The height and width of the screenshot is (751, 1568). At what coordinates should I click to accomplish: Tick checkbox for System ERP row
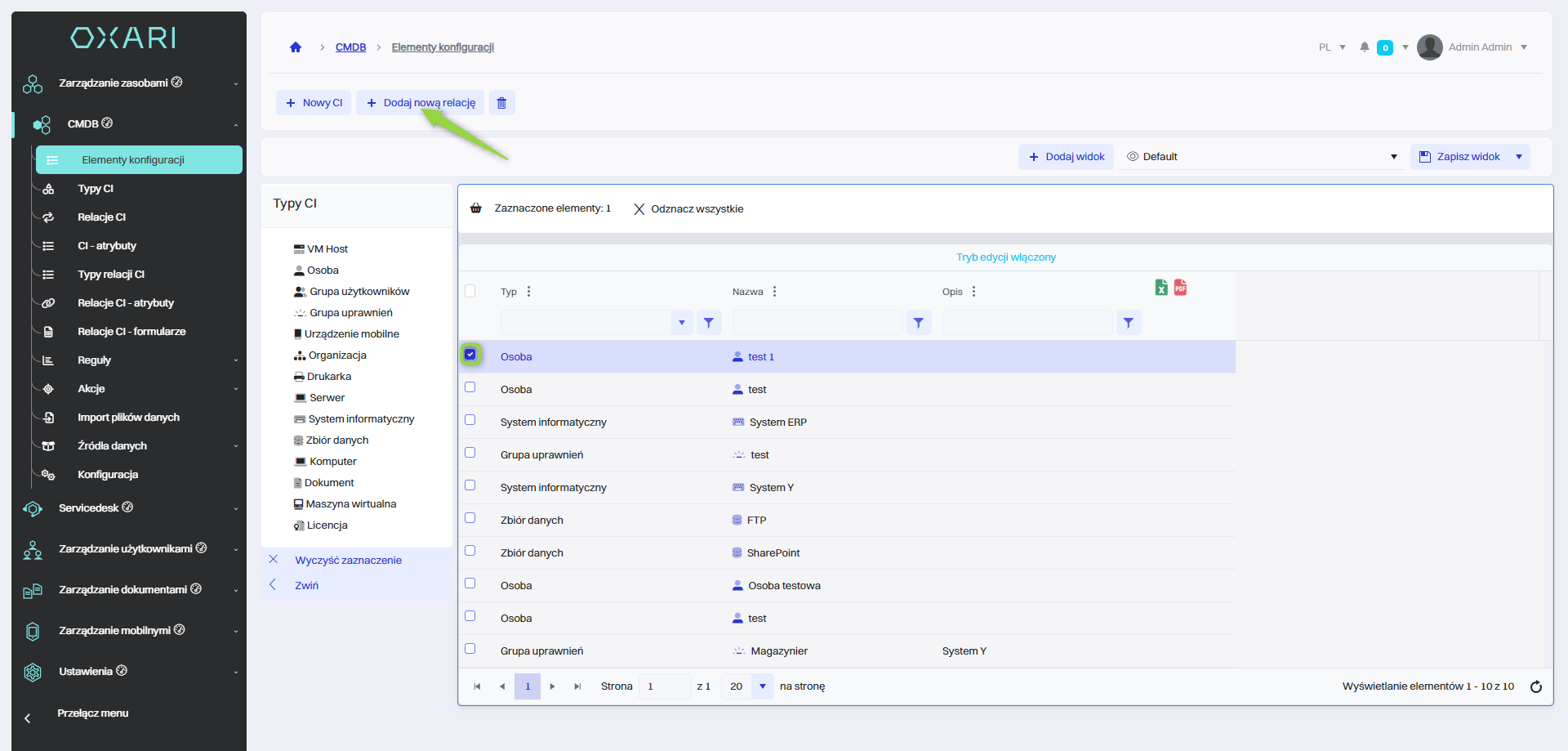[470, 420]
